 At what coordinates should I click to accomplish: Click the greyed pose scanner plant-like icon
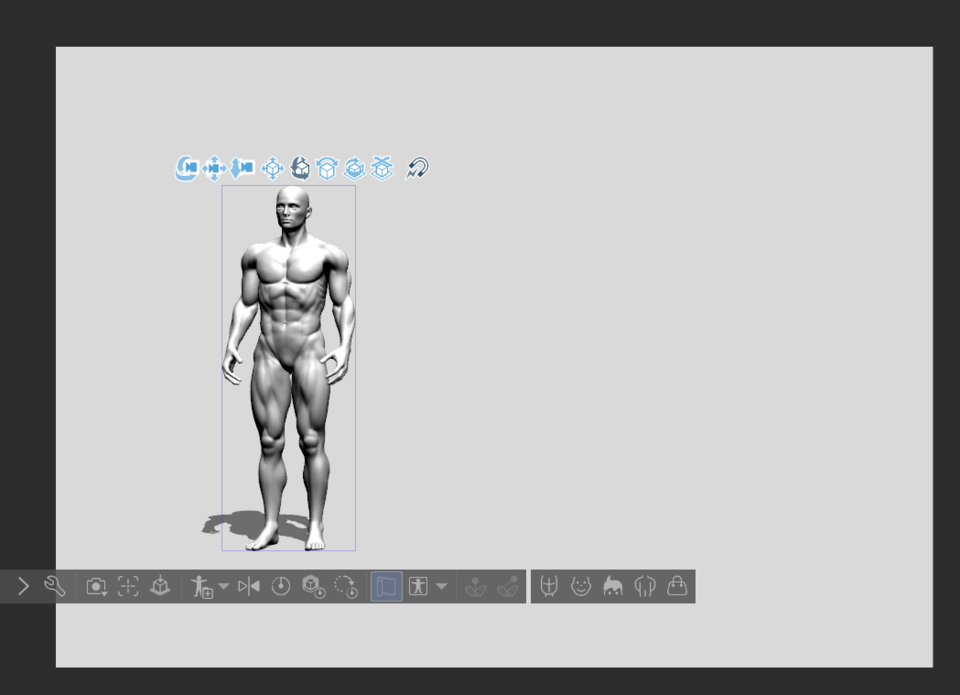point(476,587)
